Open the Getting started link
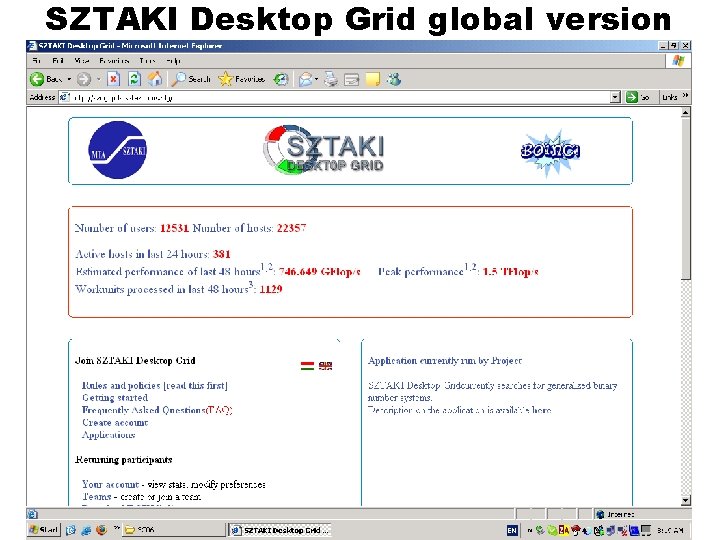 tap(115, 398)
